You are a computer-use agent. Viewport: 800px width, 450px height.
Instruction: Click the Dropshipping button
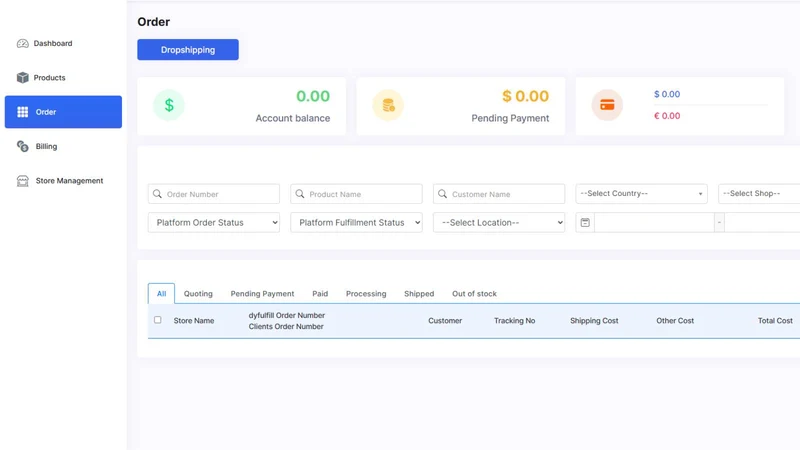[x=188, y=49]
